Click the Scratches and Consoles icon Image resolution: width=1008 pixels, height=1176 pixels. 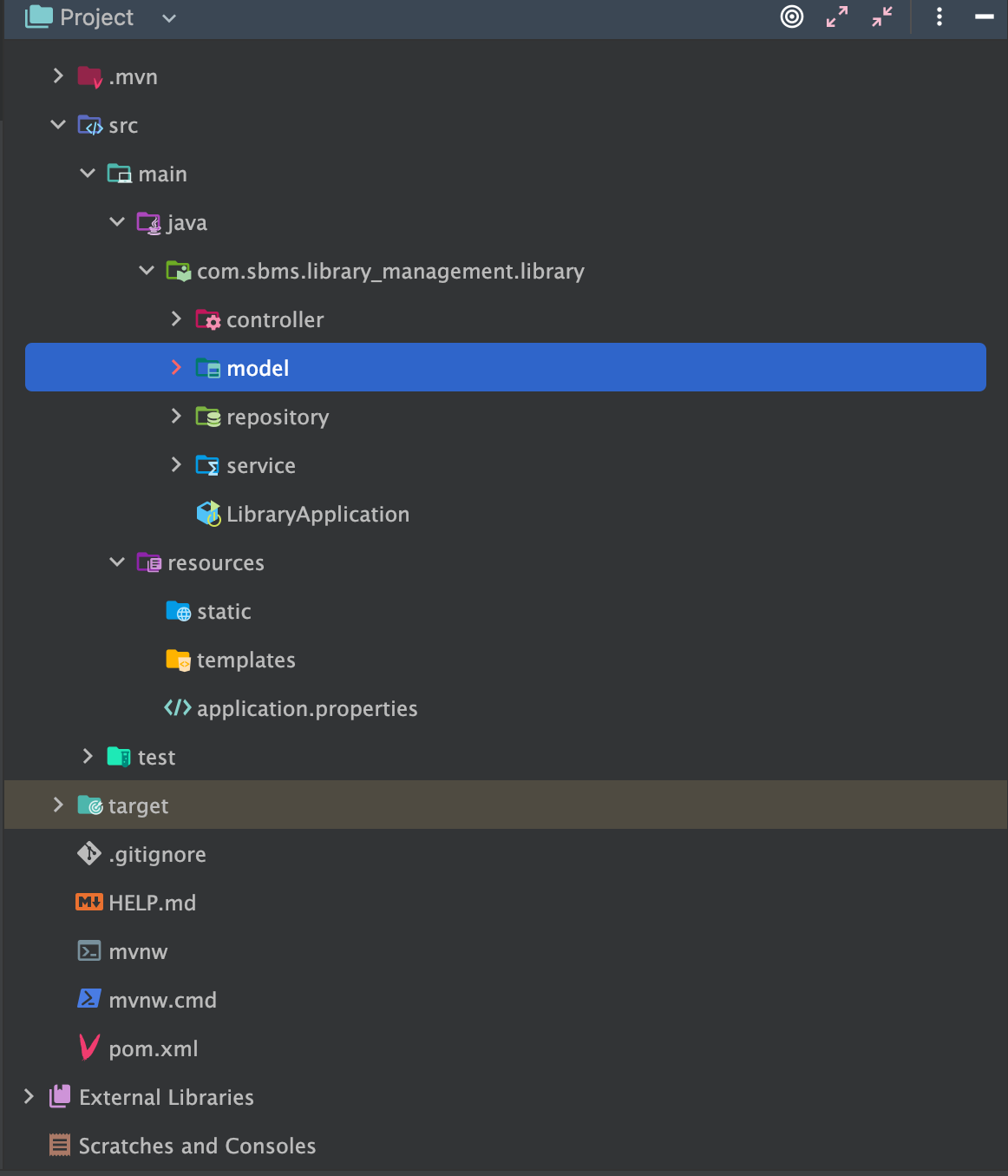point(60,1146)
